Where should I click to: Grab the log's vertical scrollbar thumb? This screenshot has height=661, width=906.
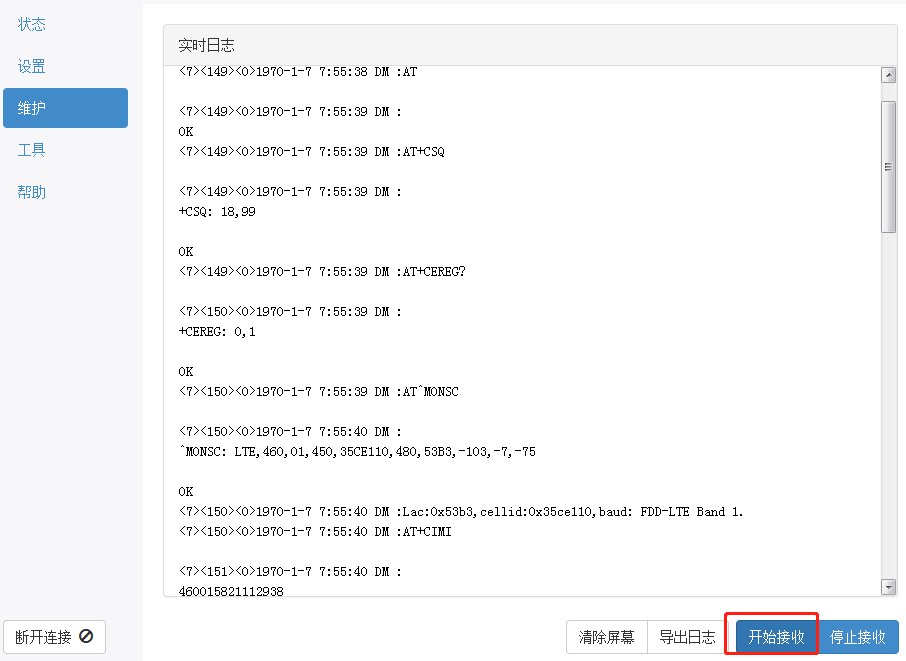[x=888, y=166]
